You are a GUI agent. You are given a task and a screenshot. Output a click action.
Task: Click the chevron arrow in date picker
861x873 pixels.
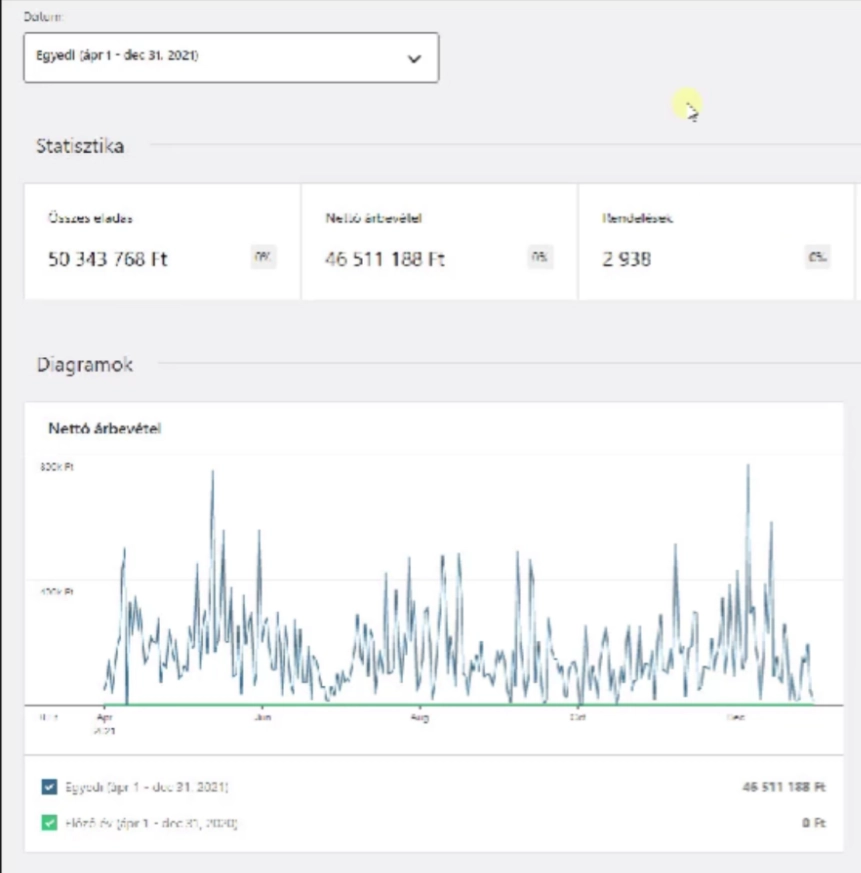coord(414,58)
